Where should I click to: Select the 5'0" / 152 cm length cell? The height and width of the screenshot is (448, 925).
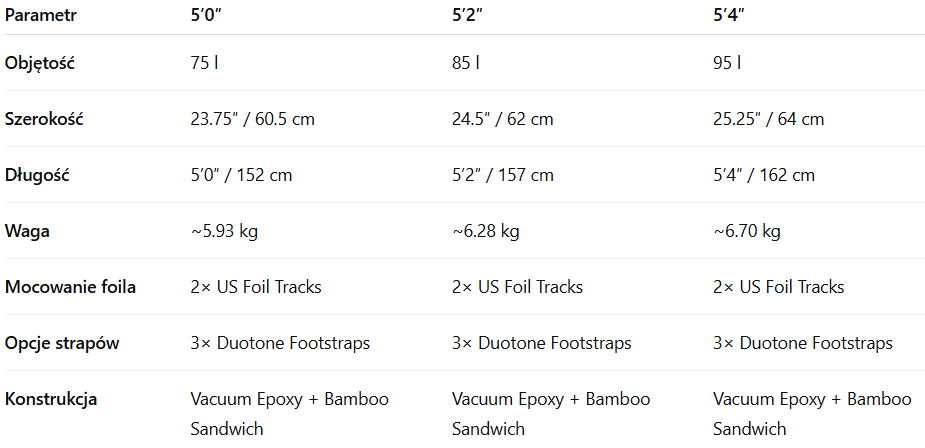click(241, 175)
